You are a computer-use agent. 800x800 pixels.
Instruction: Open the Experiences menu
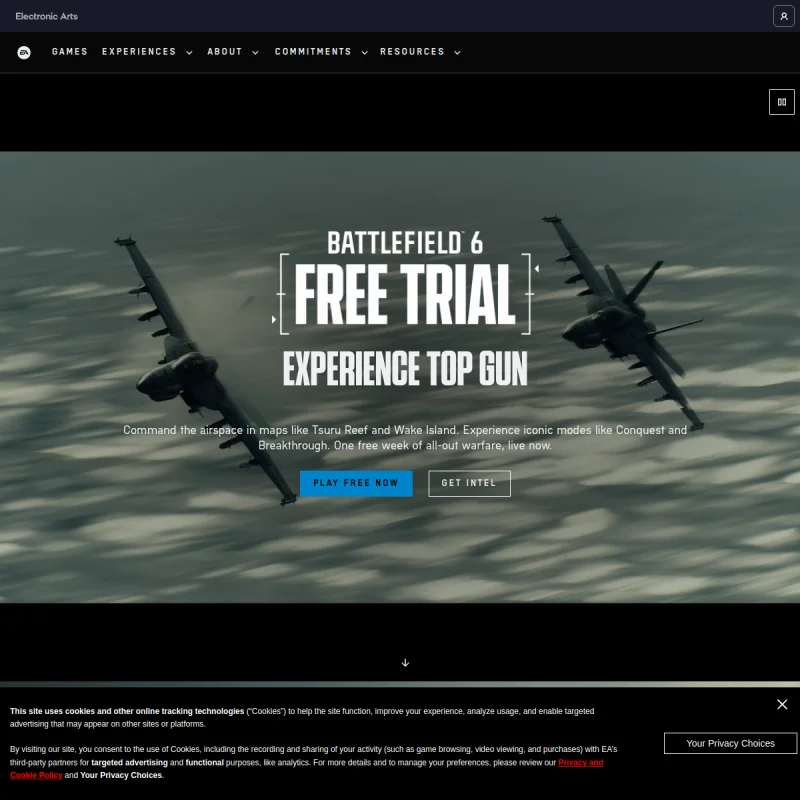139,52
